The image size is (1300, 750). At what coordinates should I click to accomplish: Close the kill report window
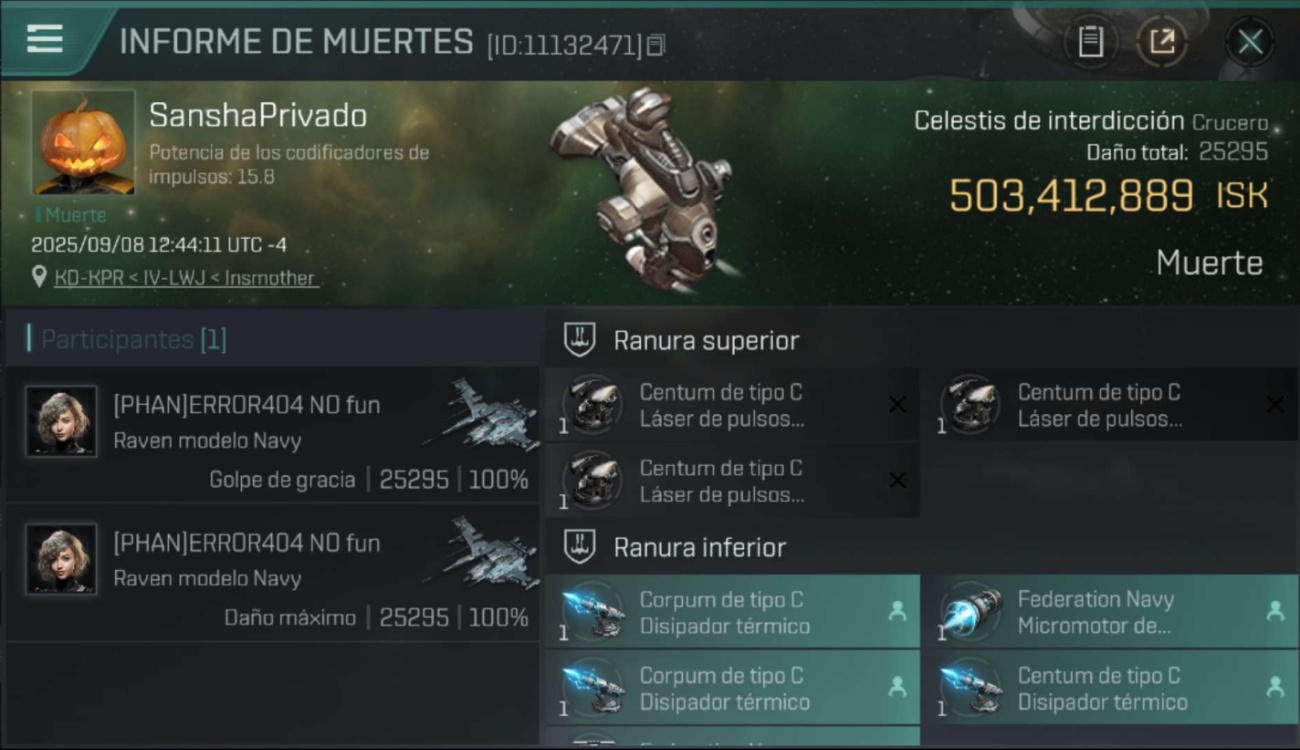[1250, 42]
